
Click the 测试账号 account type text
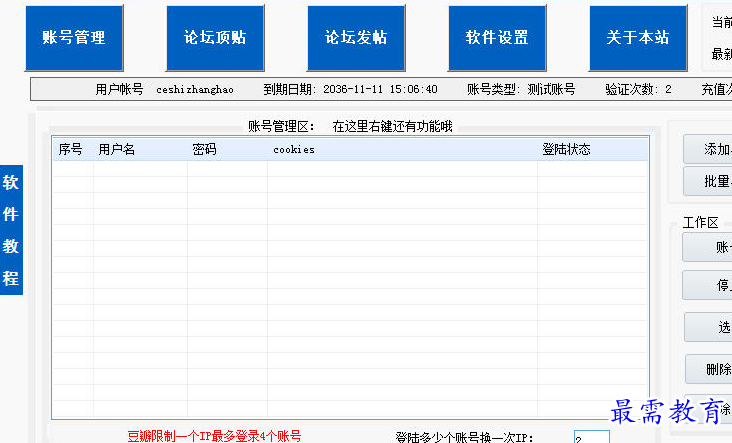click(x=551, y=89)
